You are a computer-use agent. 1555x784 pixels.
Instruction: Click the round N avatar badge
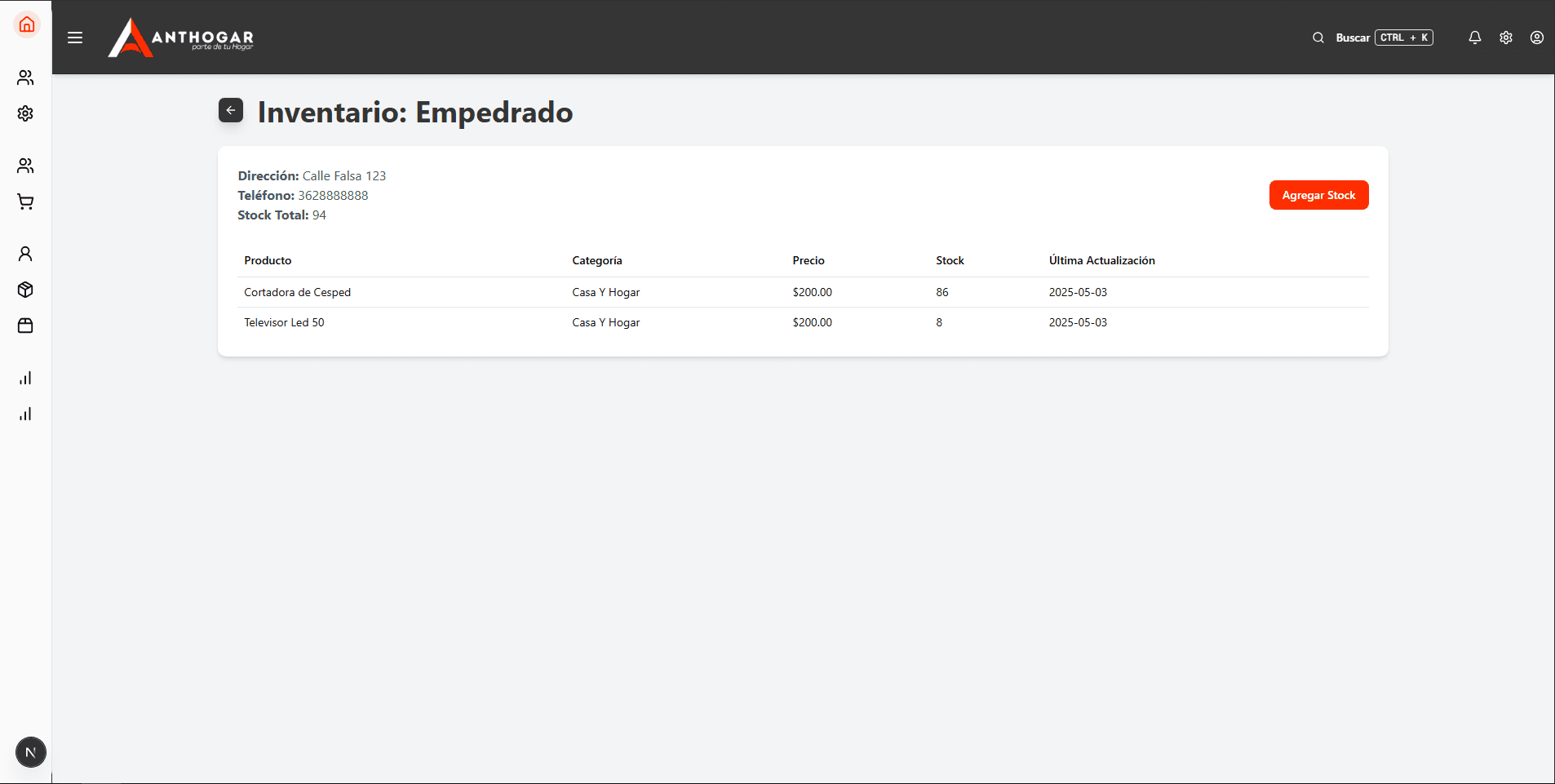(31, 752)
